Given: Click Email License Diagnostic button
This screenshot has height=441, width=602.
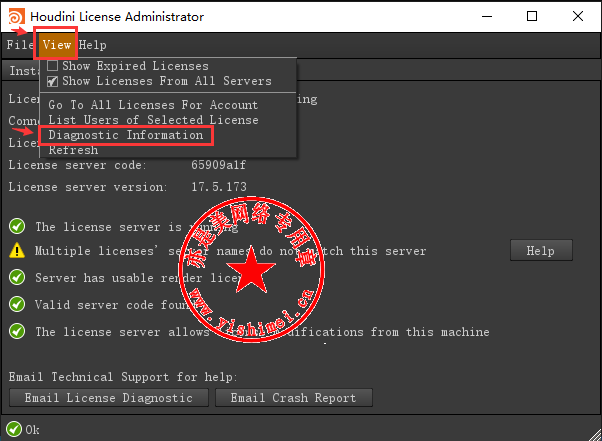Looking at the screenshot, I should point(109,398).
